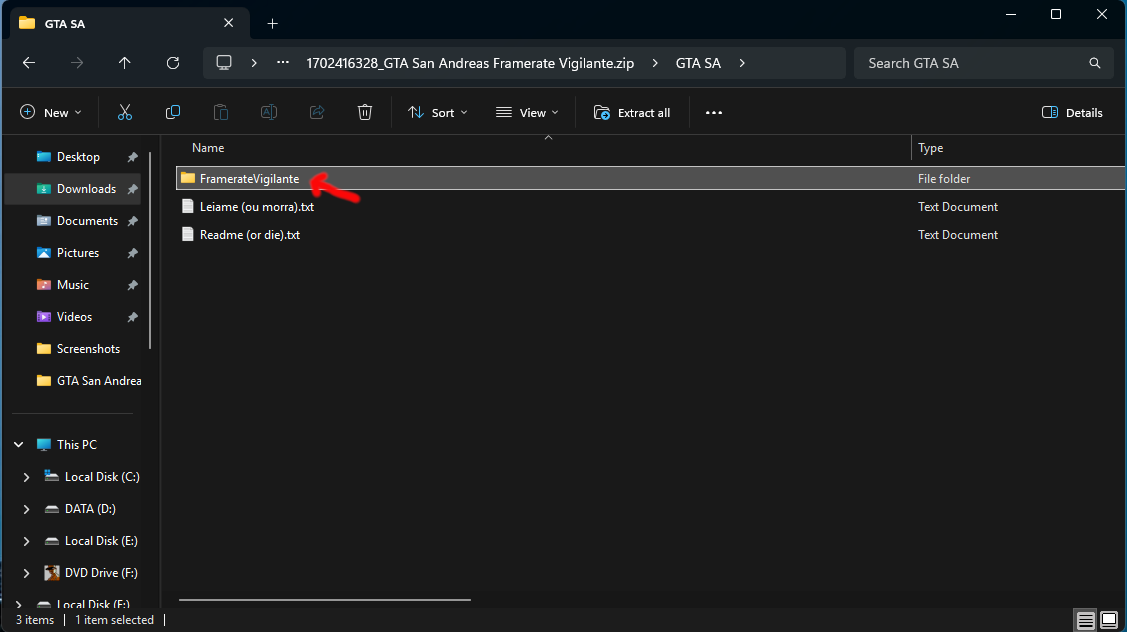Select DATA (D:) drive in sidebar
Screen dimensions: 1127x632
(x=90, y=509)
